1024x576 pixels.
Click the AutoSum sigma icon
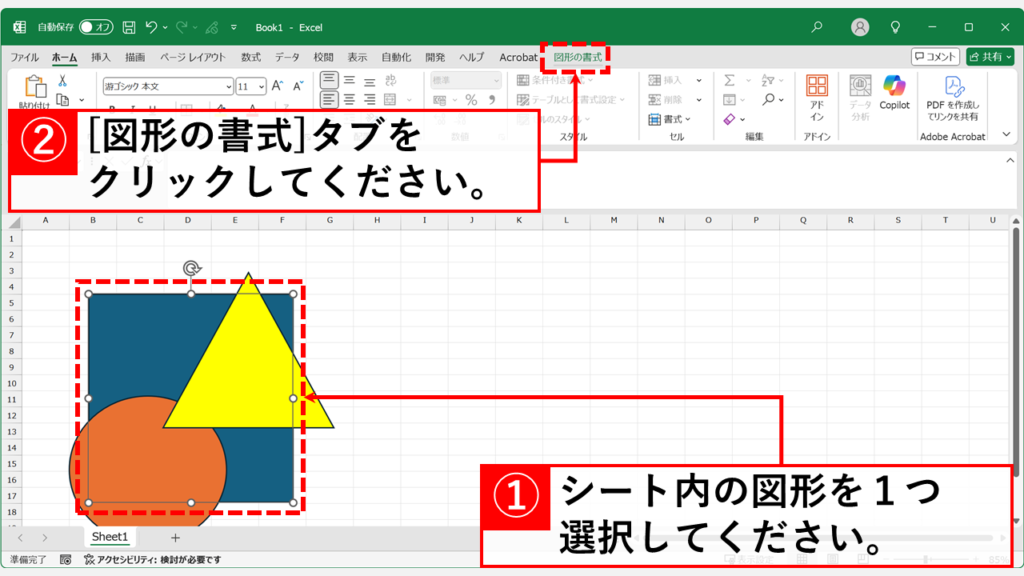point(729,80)
